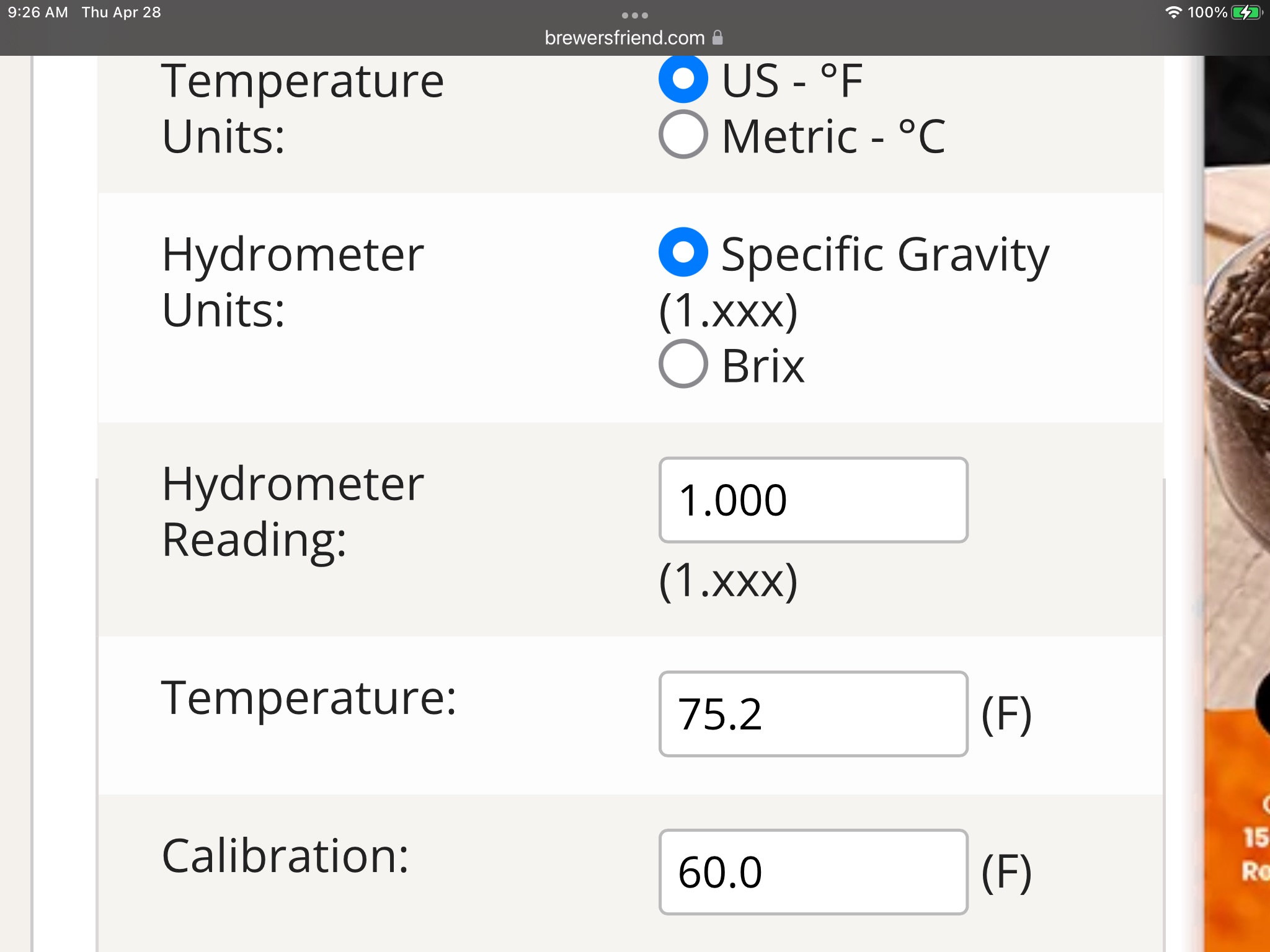Viewport: 1270px width, 952px height.
Task: Switch hydrometer units to Brix
Action: pos(683,364)
